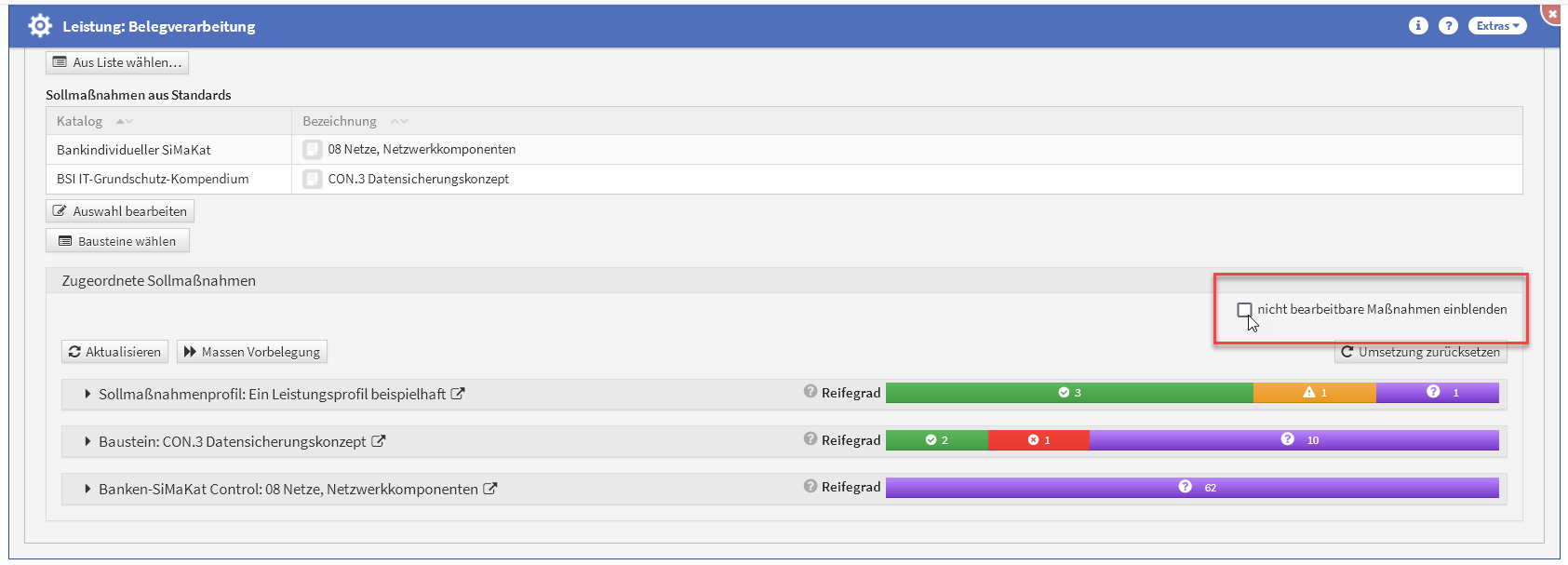This screenshot has height=565, width=1568.
Task: Expand Sollmaßnahmenprofil: Ein Leistungsprofil beispielhaft row
Action: pos(87,395)
